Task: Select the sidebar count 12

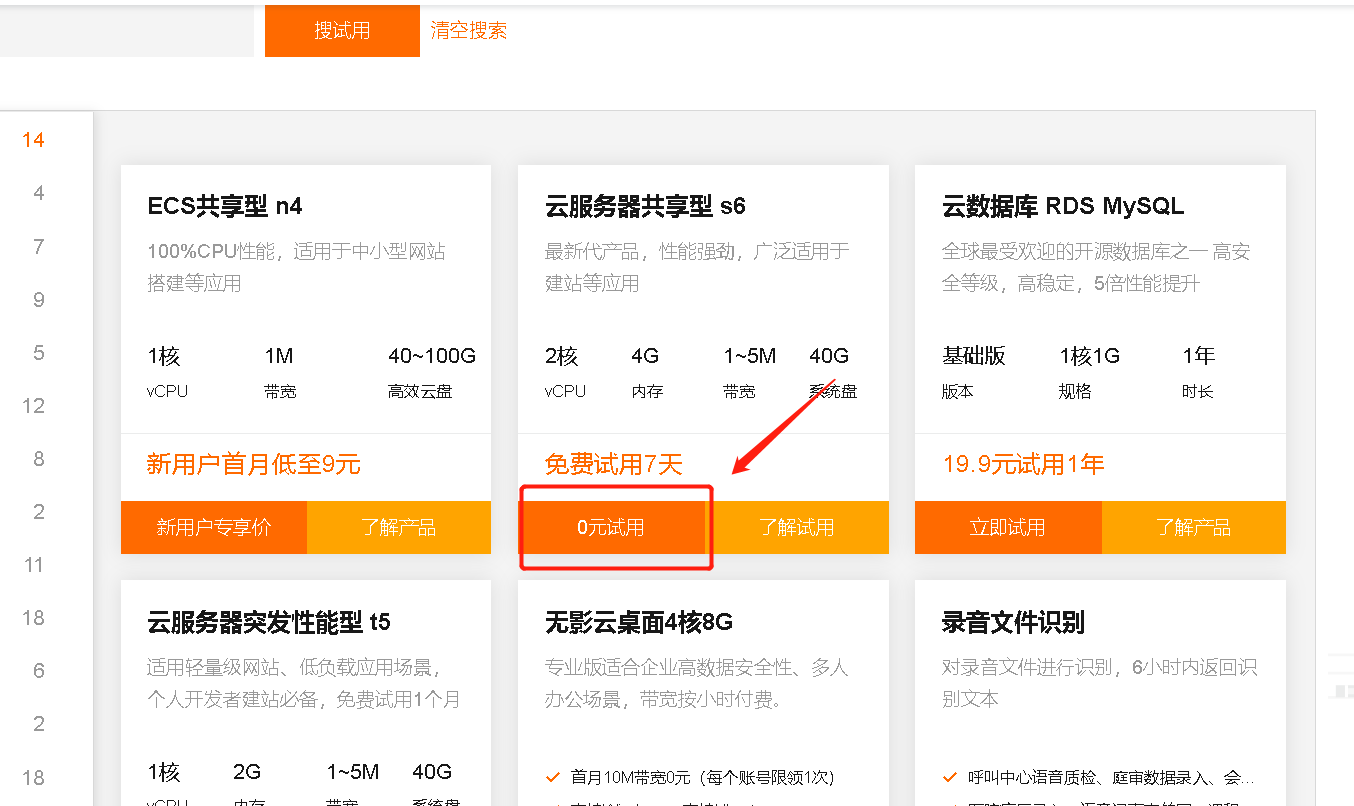Action: click(x=34, y=405)
